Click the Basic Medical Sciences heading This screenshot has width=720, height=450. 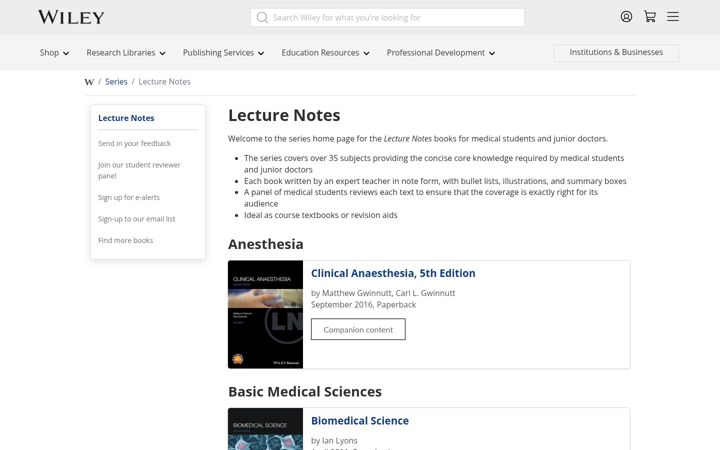pos(305,392)
